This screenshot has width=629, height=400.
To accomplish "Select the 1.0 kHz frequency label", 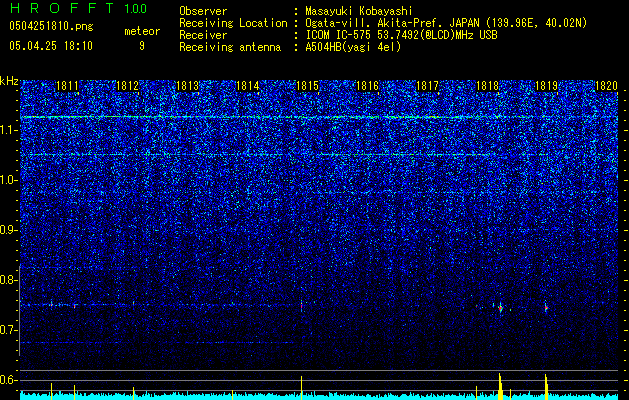I will pos(9,180).
